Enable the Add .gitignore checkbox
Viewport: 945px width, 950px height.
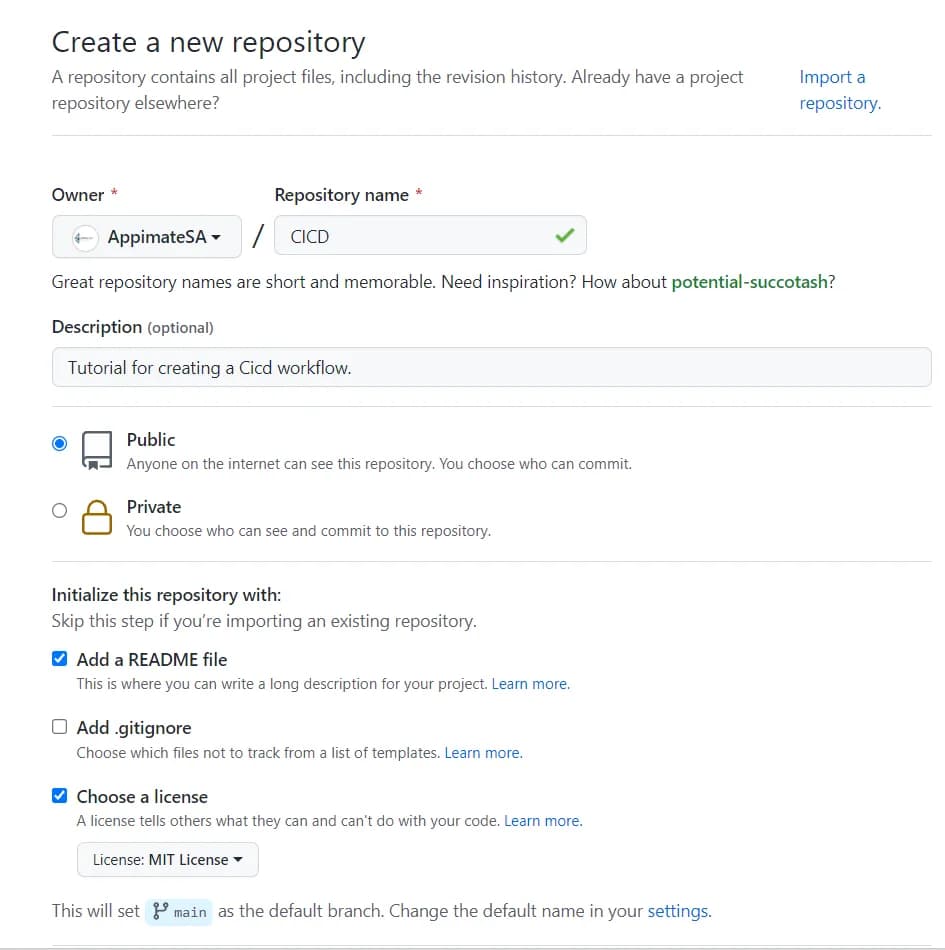[x=60, y=727]
